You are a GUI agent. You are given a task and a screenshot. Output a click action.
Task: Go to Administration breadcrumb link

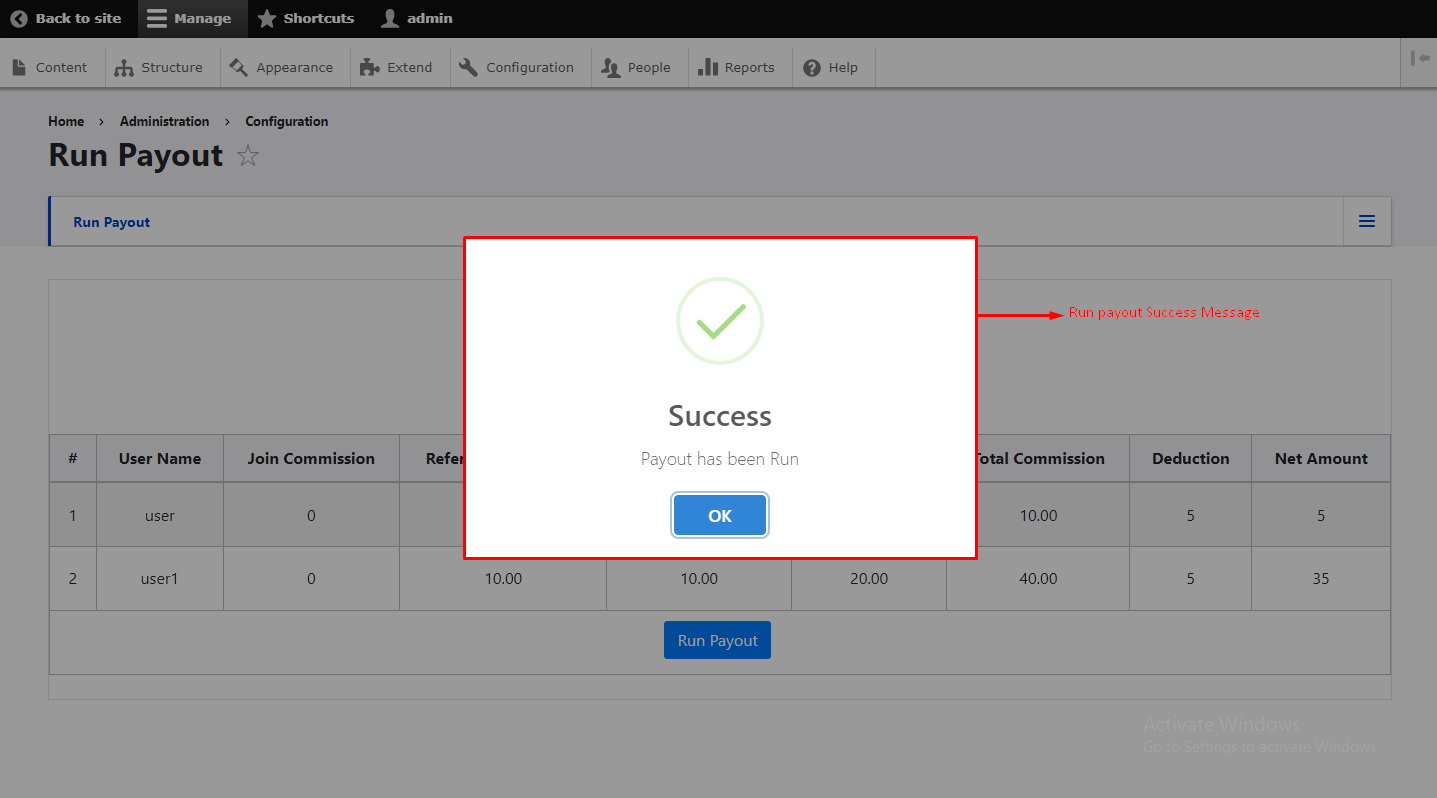164,121
